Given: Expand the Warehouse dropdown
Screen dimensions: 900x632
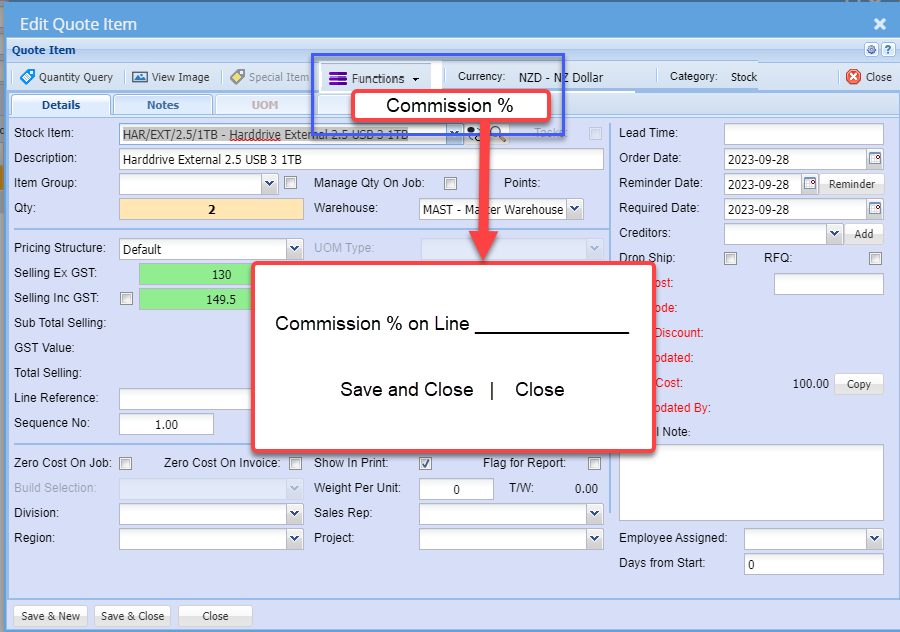Looking at the screenshot, I should pyautogui.click(x=575, y=209).
